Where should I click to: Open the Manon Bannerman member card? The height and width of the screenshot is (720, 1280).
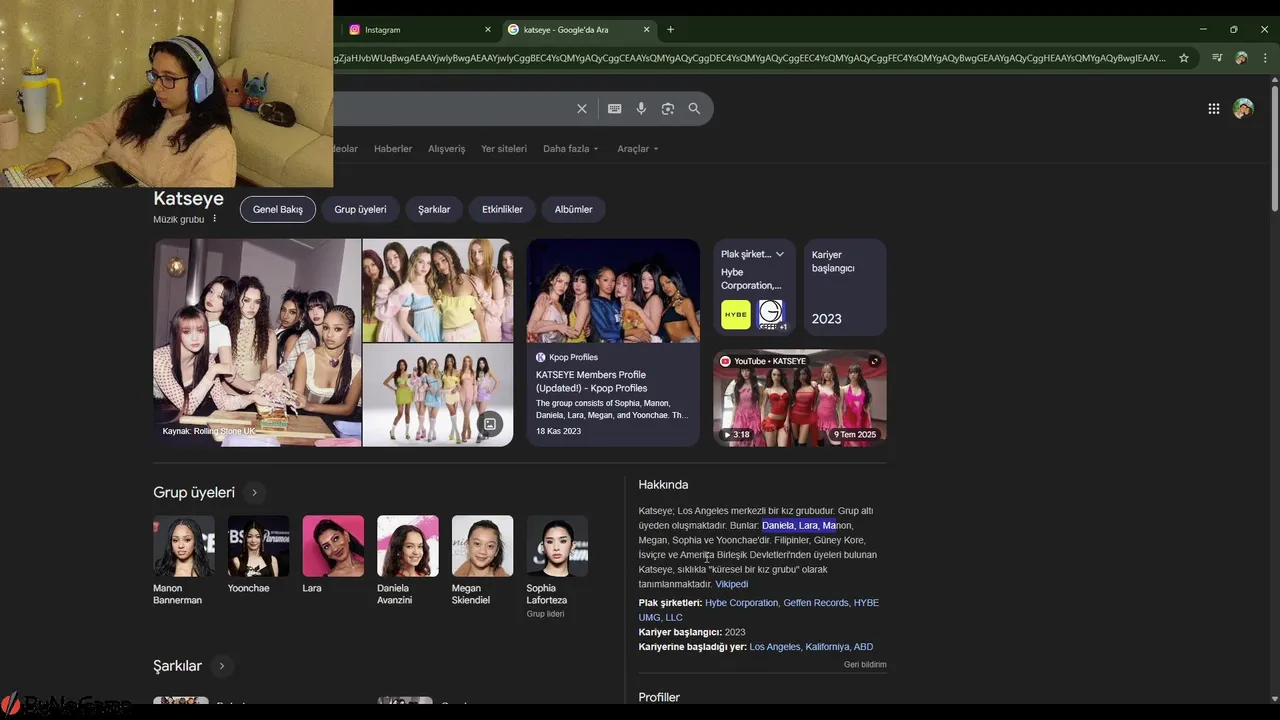click(184, 560)
